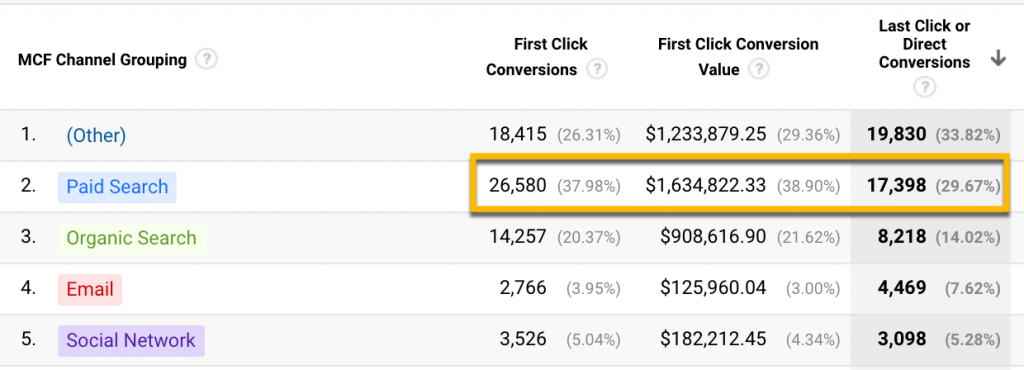Image resolution: width=1024 pixels, height=370 pixels.
Task: Click Organic Search value $908,616.90
Action: 712,237
